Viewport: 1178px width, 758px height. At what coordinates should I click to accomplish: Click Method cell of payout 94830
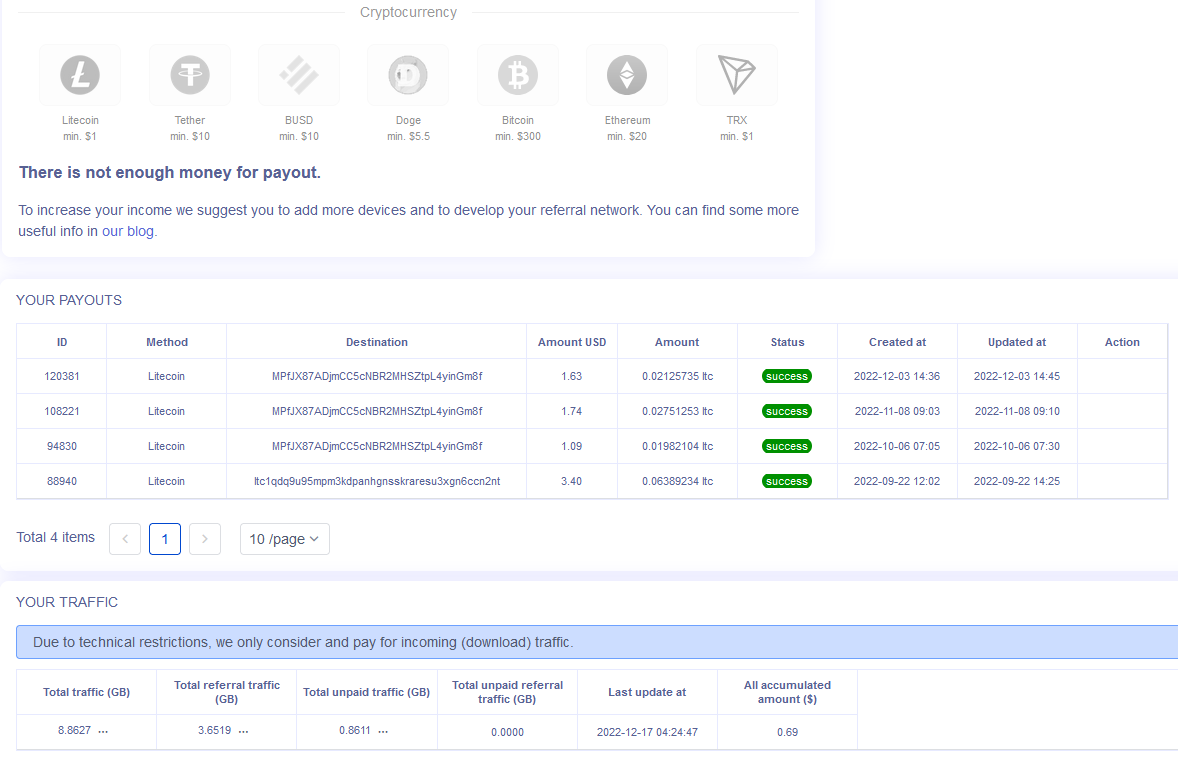(x=166, y=446)
